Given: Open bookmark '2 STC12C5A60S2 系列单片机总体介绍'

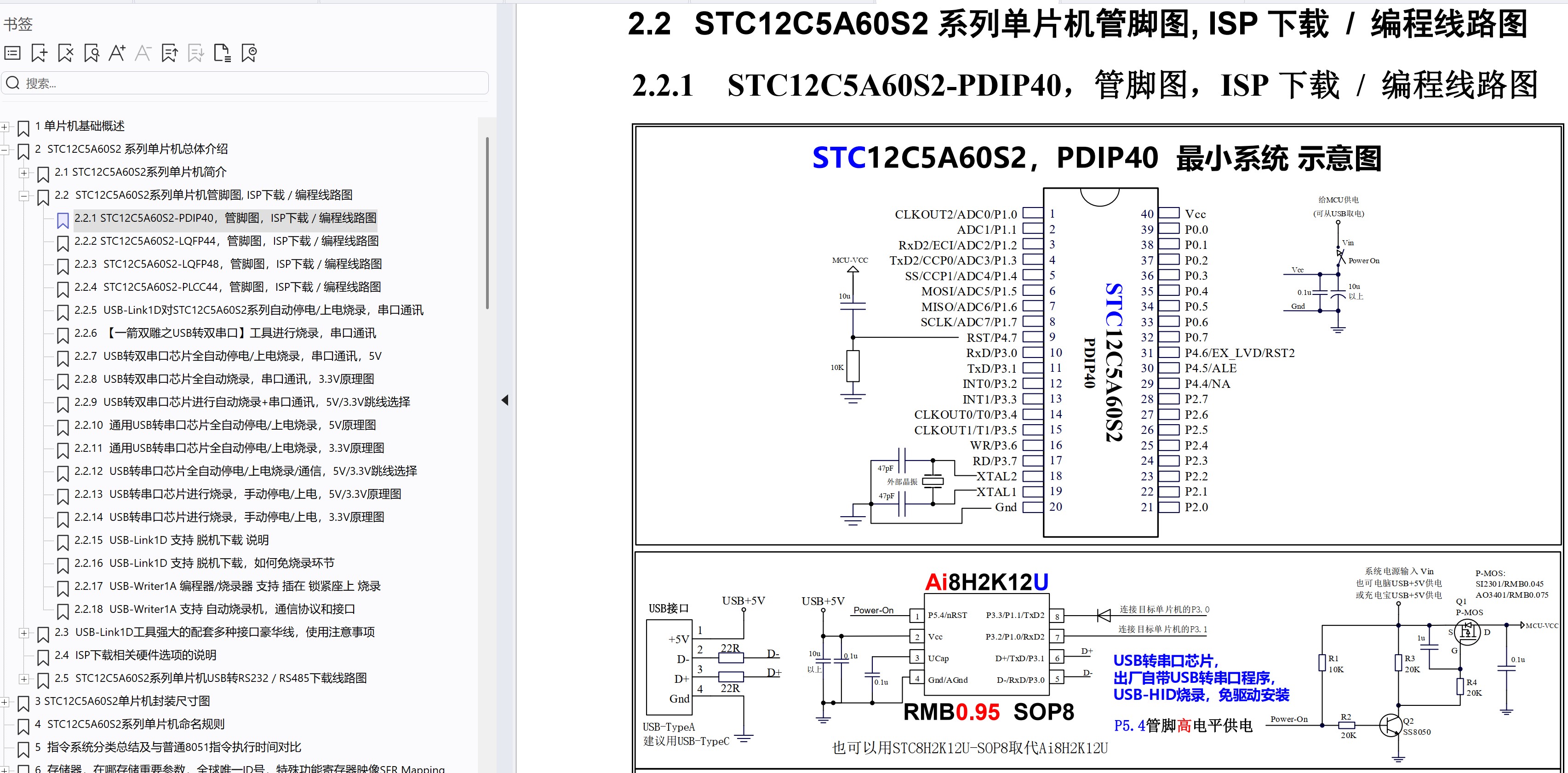Looking at the screenshot, I should pyautogui.click(x=132, y=149).
